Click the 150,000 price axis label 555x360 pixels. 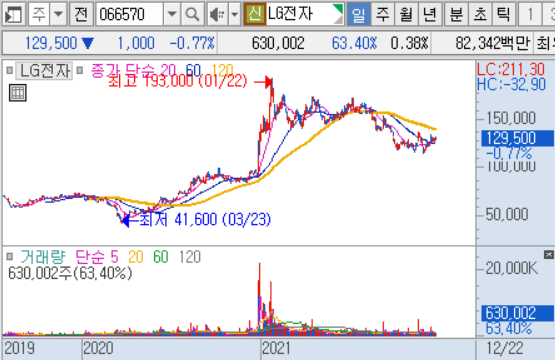(x=511, y=118)
